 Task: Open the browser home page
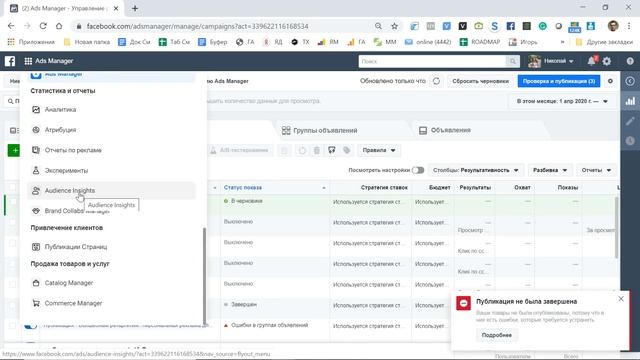coord(59,26)
